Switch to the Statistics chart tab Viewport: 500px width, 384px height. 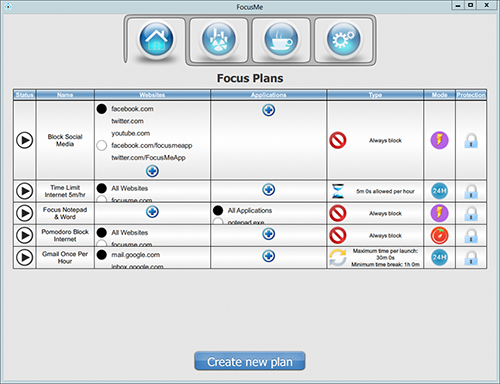(219, 39)
